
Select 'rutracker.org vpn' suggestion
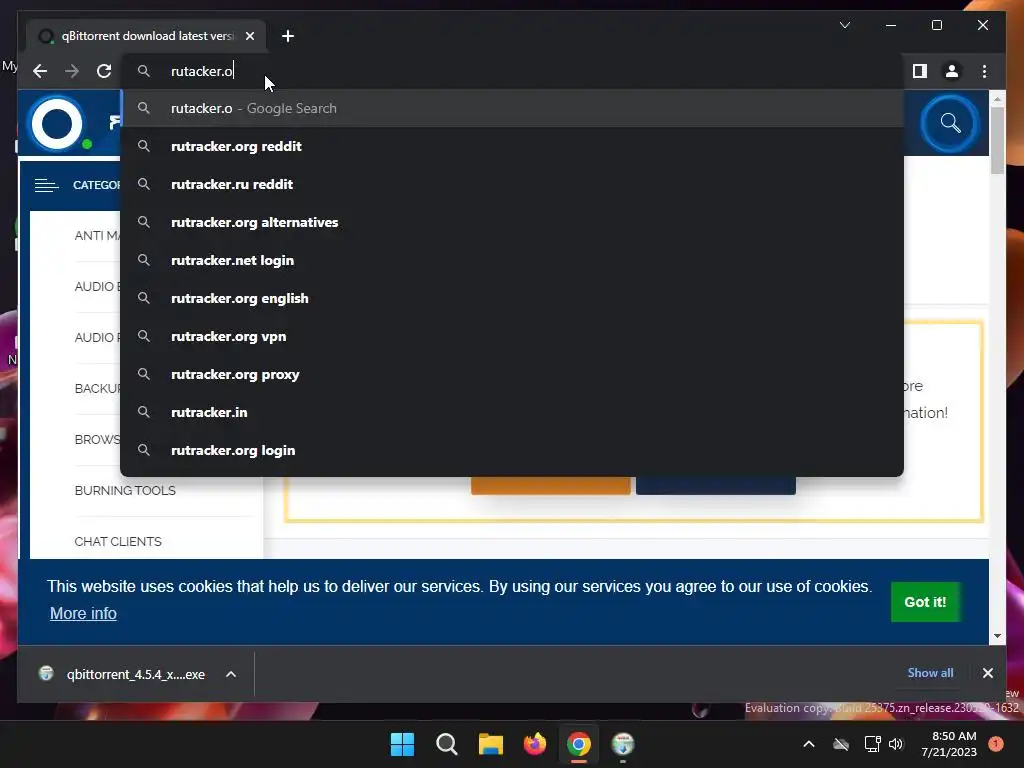(x=512, y=336)
